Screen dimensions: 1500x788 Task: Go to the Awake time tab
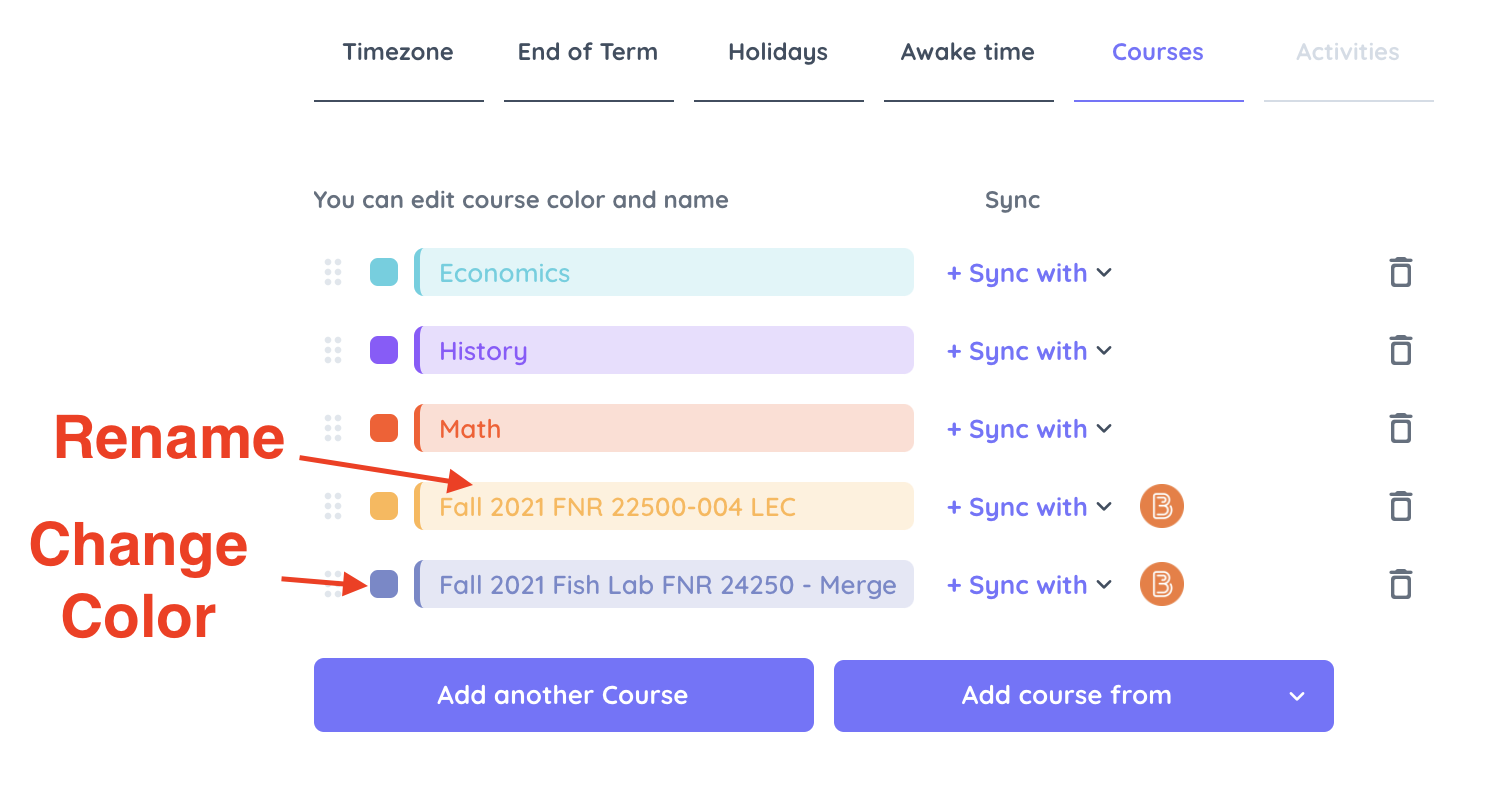coord(968,52)
